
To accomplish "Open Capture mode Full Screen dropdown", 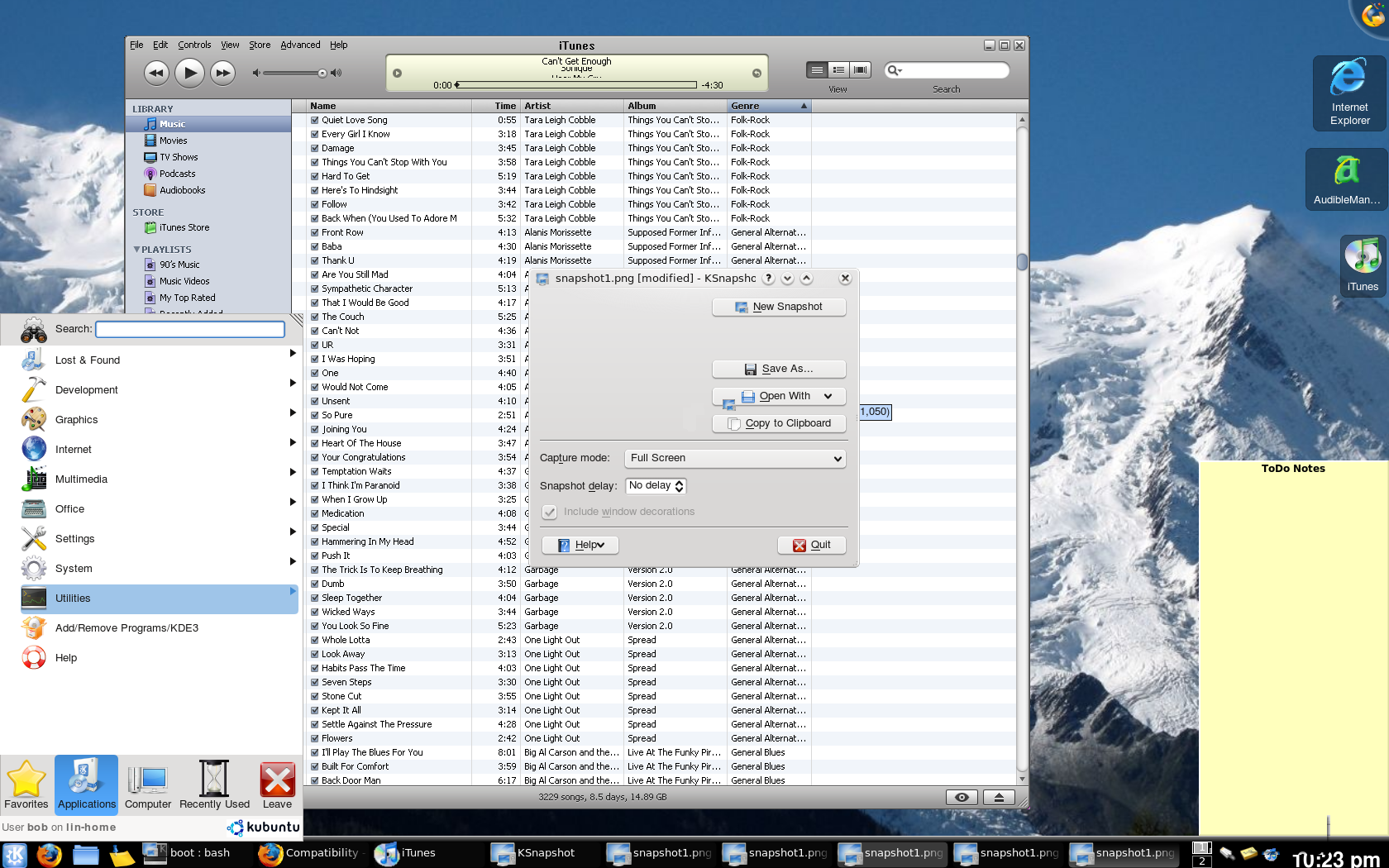I will point(735,458).
